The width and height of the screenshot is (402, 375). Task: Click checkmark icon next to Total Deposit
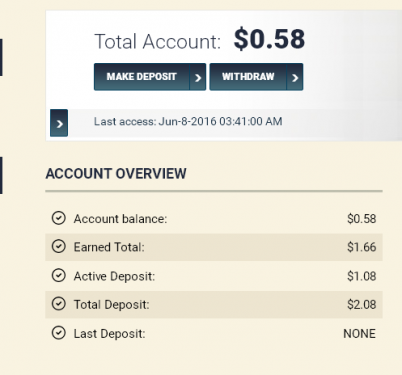[59, 304]
